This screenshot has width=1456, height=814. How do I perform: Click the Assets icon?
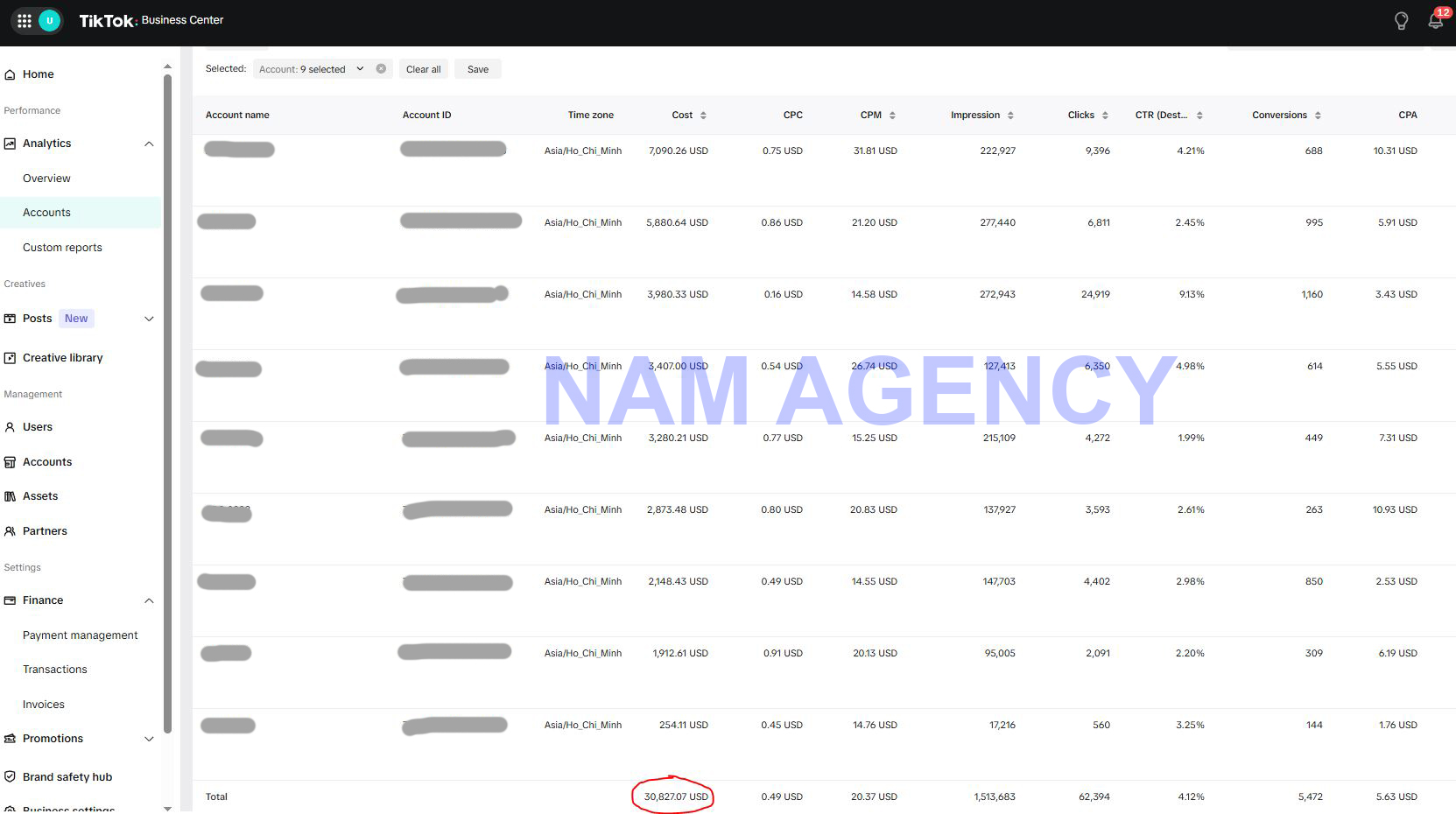click(10, 496)
